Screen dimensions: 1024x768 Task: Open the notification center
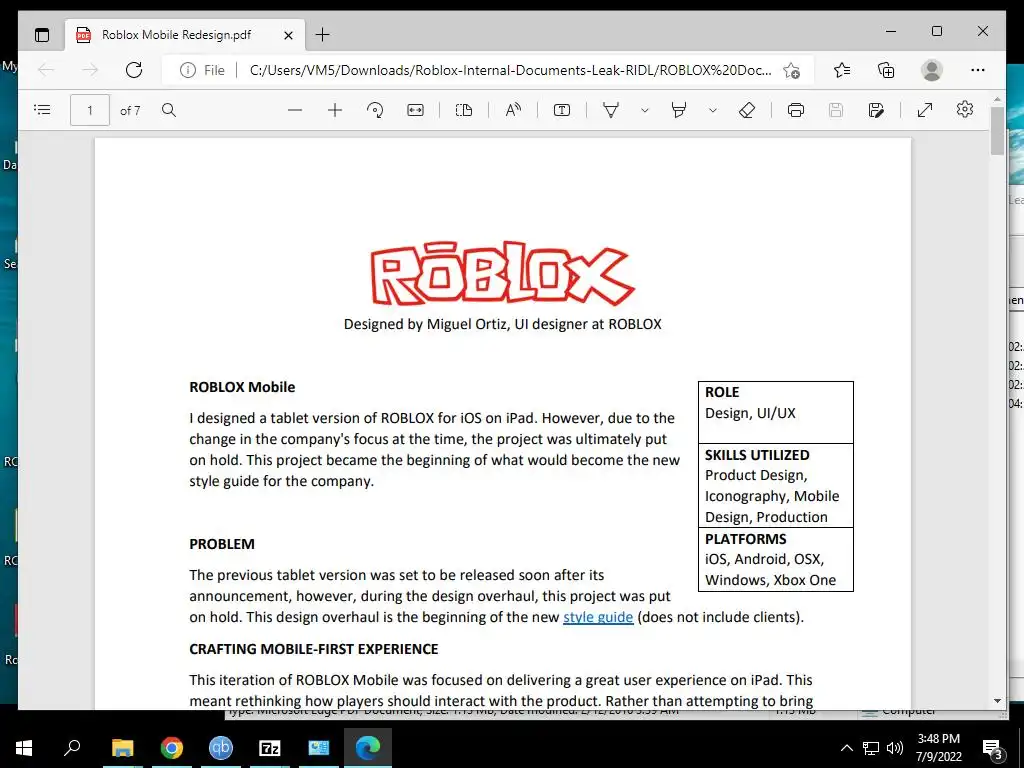pyautogui.click(x=992, y=748)
